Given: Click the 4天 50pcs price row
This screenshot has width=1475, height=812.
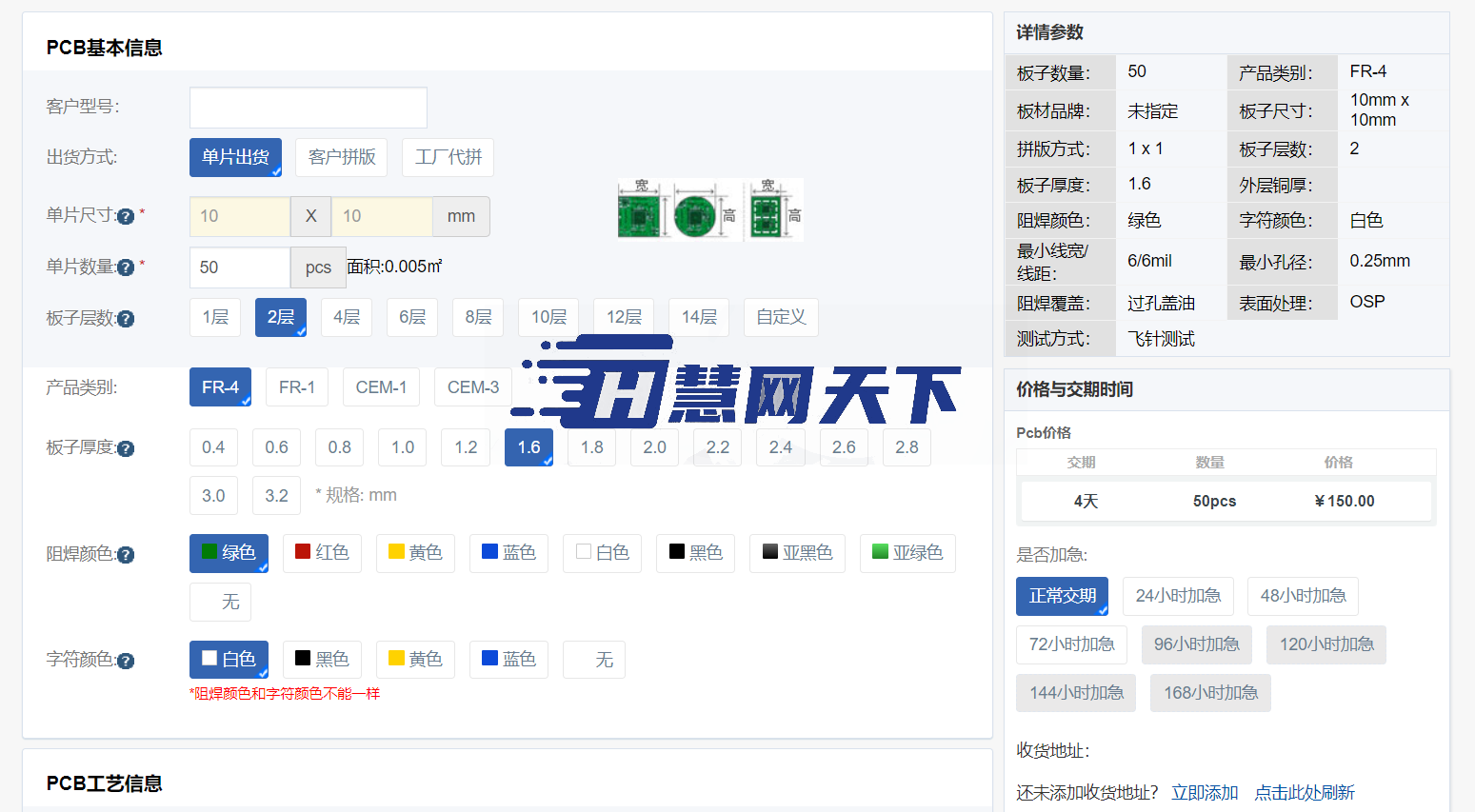Looking at the screenshot, I should click(1226, 501).
